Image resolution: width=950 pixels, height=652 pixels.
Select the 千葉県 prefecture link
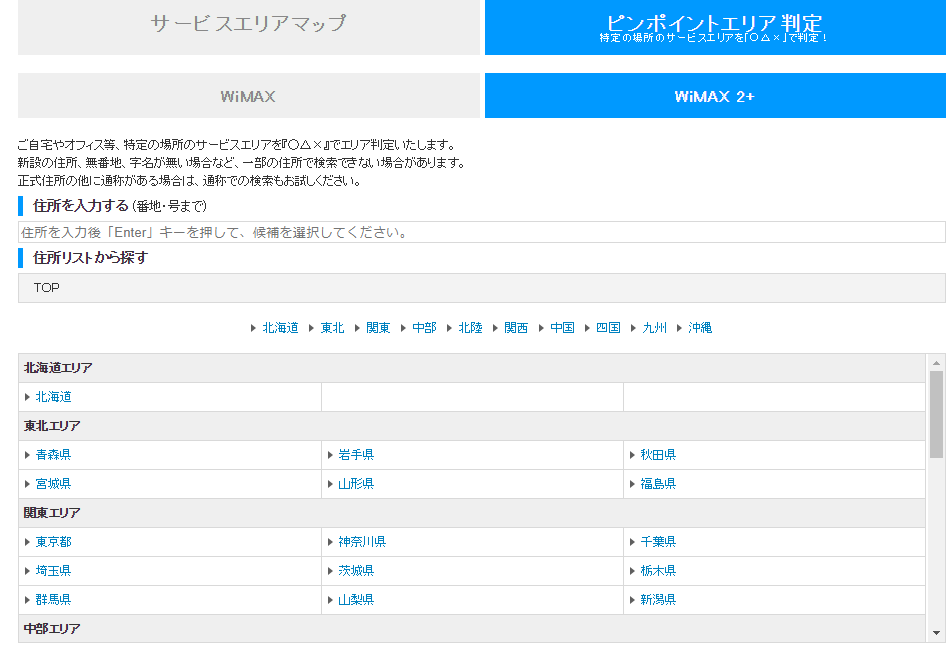[x=659, y=540]
